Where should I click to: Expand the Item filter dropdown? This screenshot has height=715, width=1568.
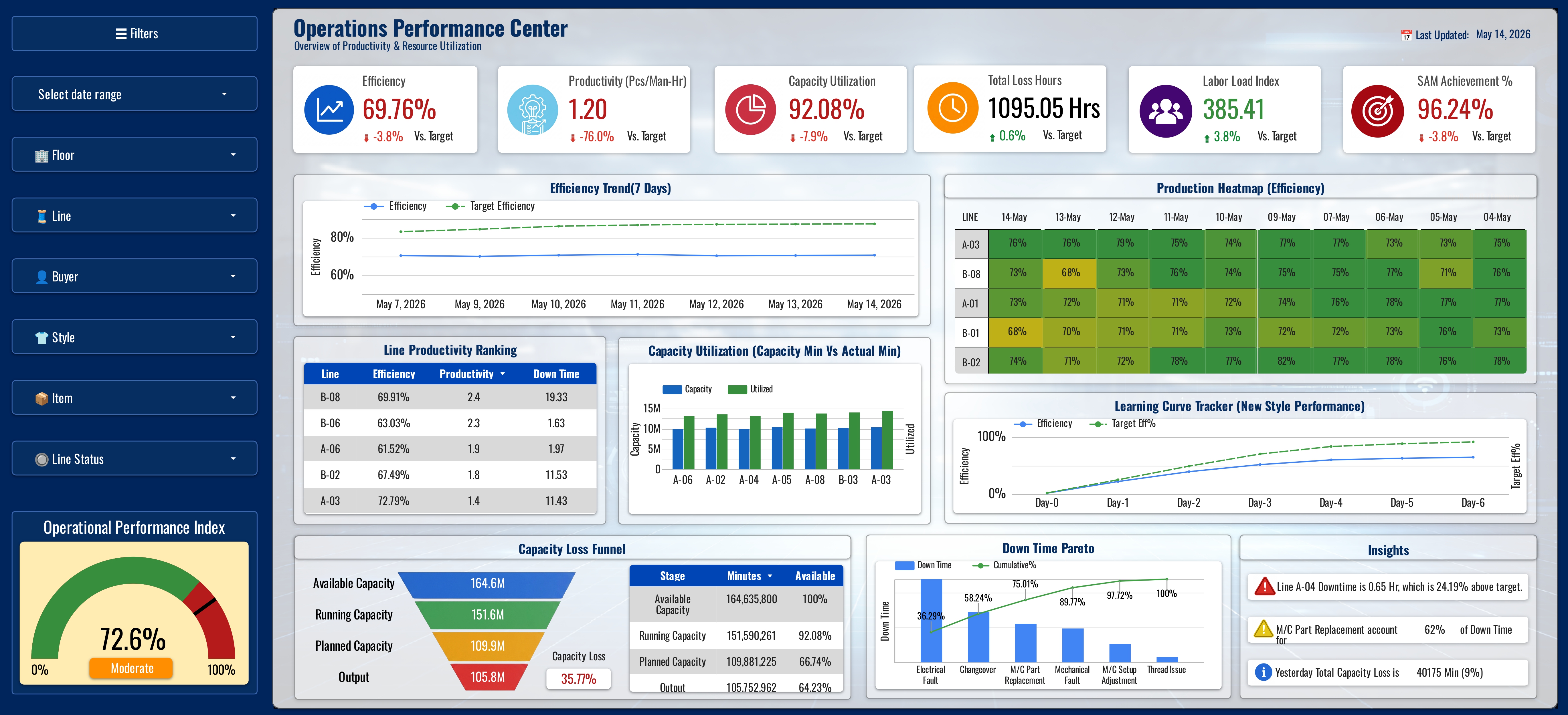135,398
